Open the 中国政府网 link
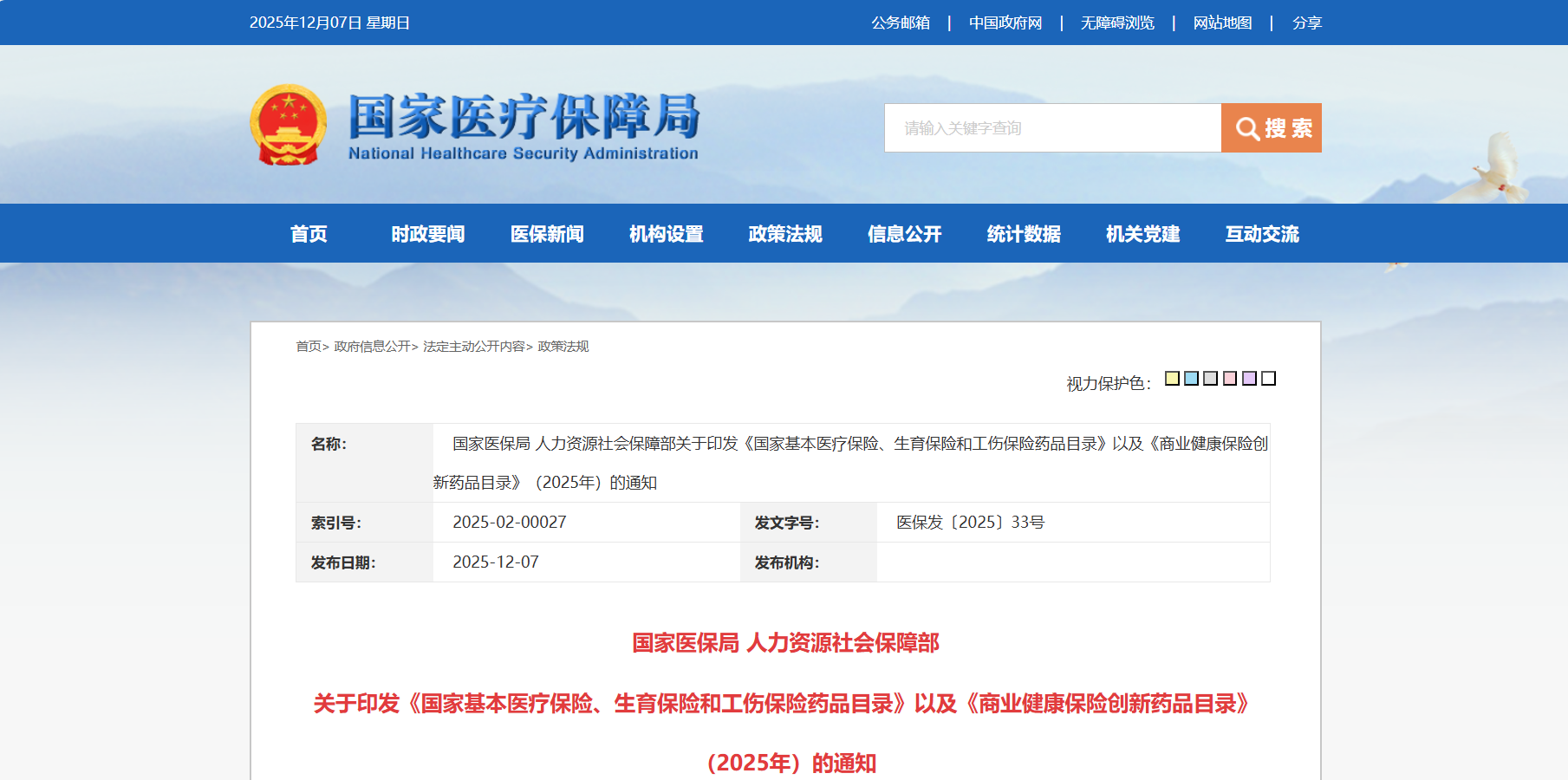This screenshot has height=780, width=1568. click(1005, 23)
